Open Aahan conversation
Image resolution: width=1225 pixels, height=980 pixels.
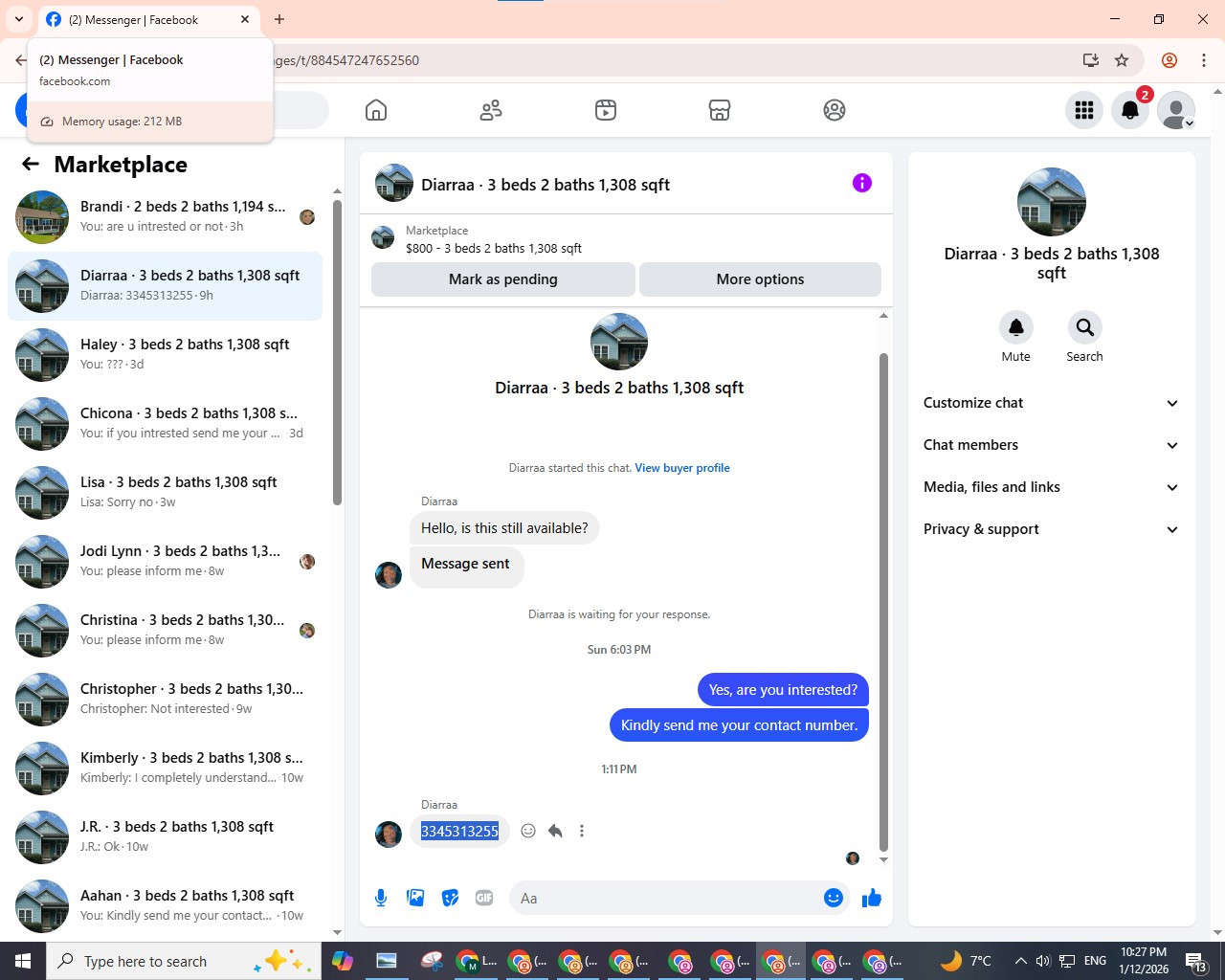point(165,906)
